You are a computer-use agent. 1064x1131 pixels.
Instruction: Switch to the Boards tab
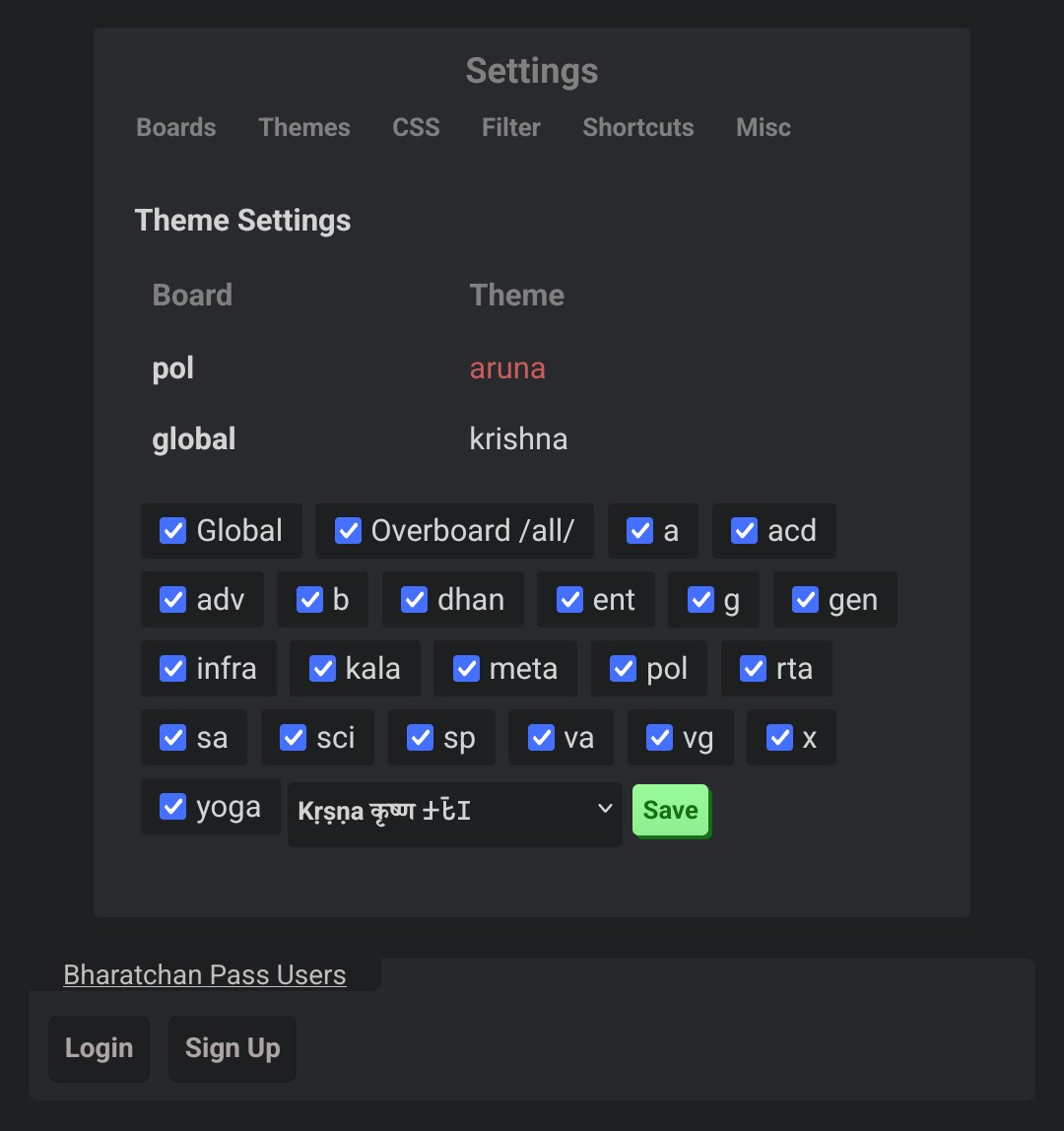pos(176,127)
